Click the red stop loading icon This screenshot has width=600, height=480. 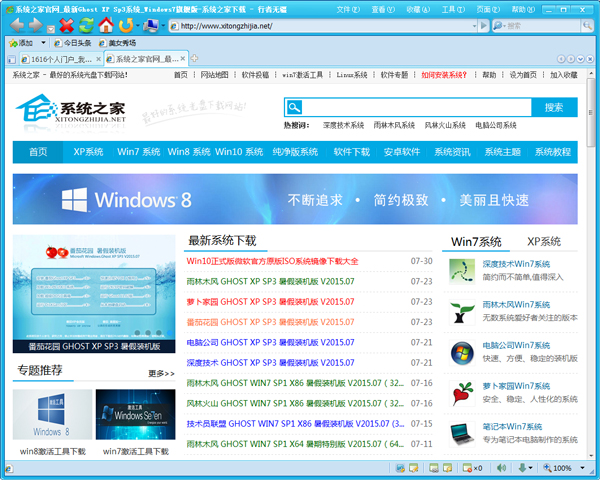click(67, 25)
